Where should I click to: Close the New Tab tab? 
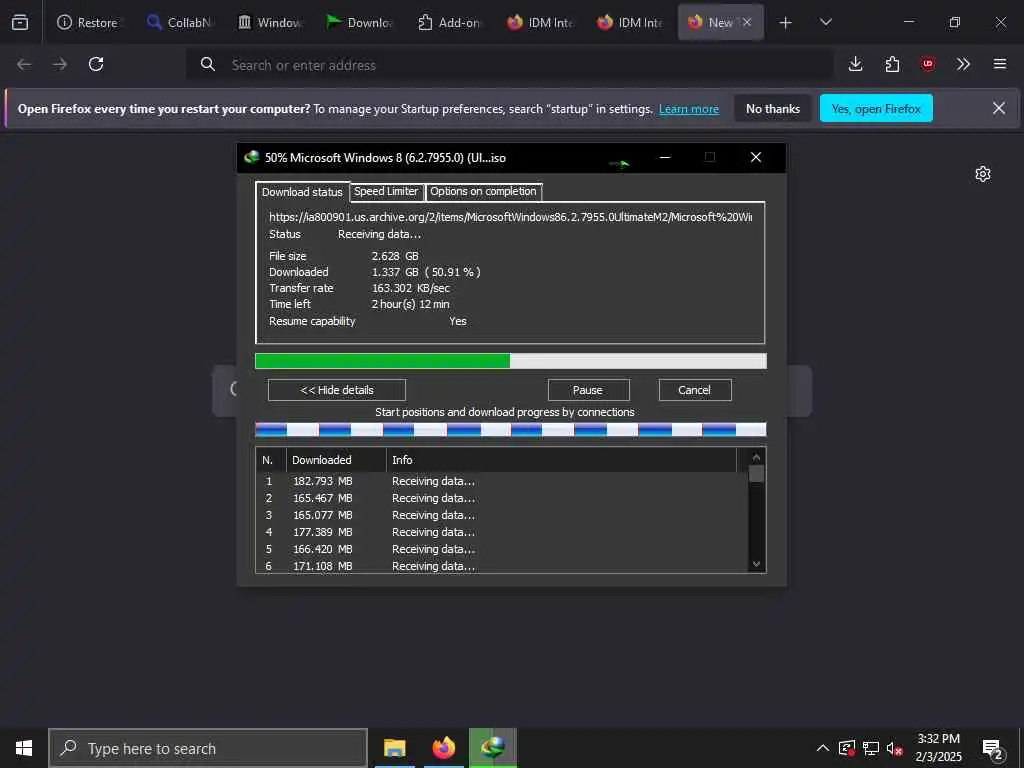pyautogui.click(x=746, y=22)
